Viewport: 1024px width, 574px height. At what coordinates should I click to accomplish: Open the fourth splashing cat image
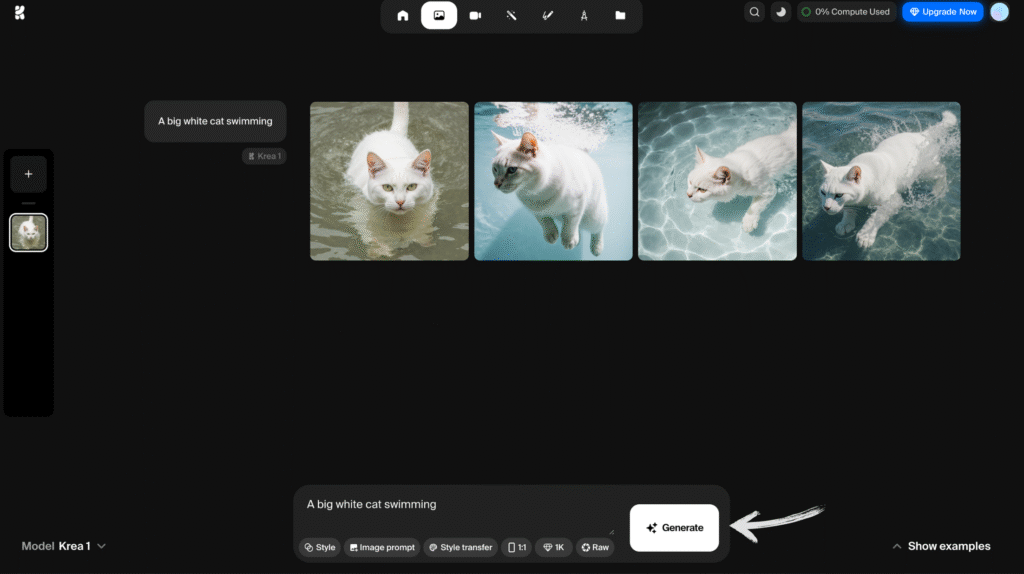tap(881, 181)
